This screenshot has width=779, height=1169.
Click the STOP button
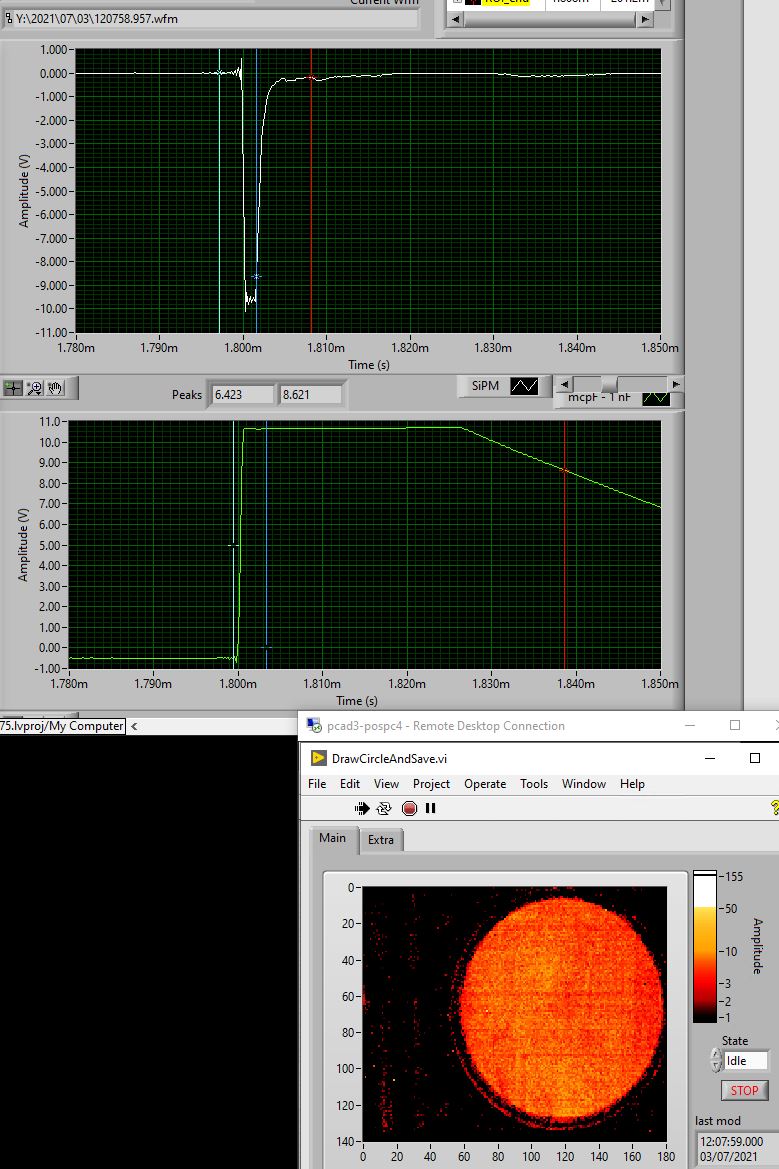pos(744,1091)
